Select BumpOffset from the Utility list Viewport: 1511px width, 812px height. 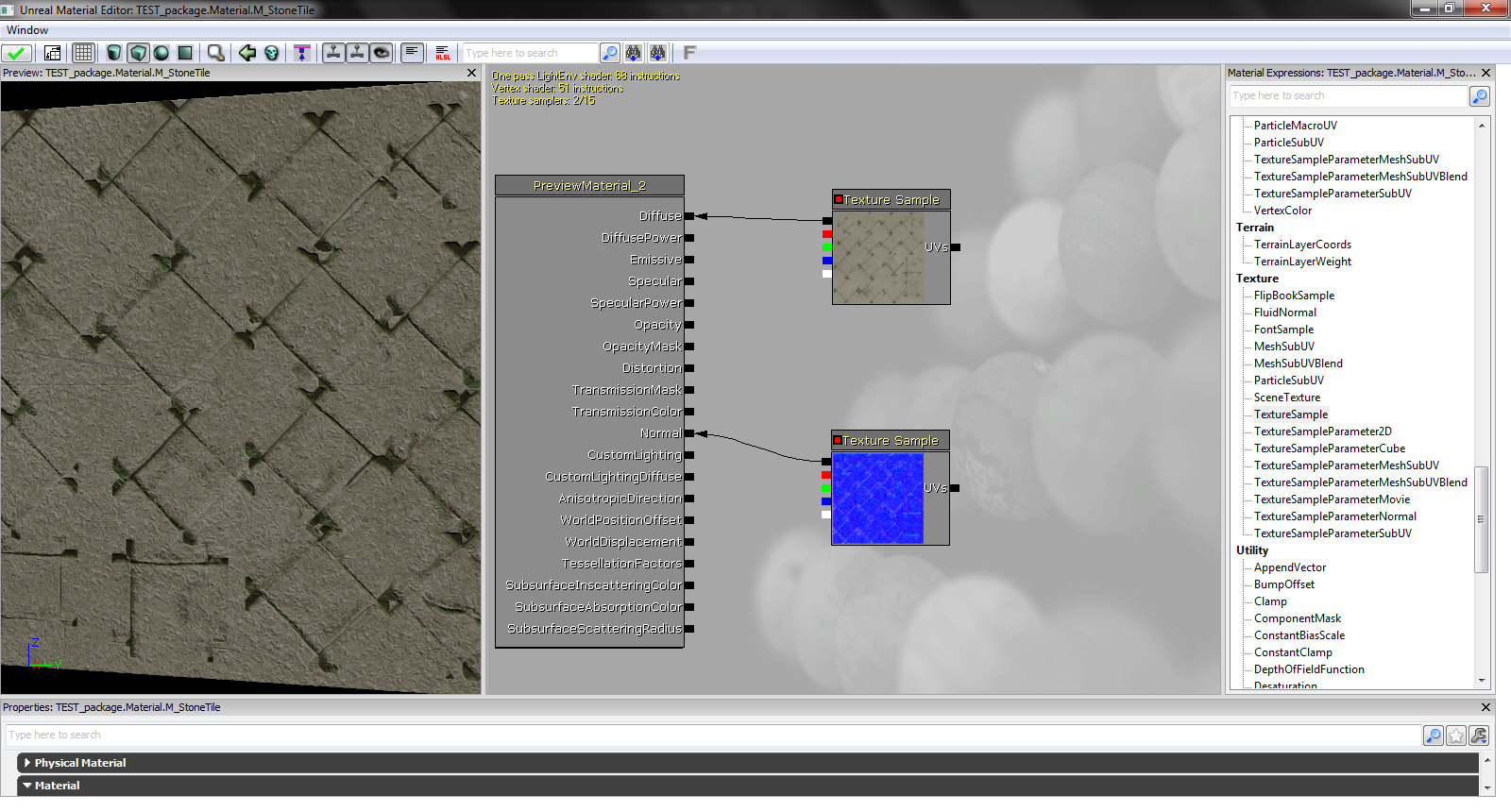pyautogui.click(x=1283, y=584)
